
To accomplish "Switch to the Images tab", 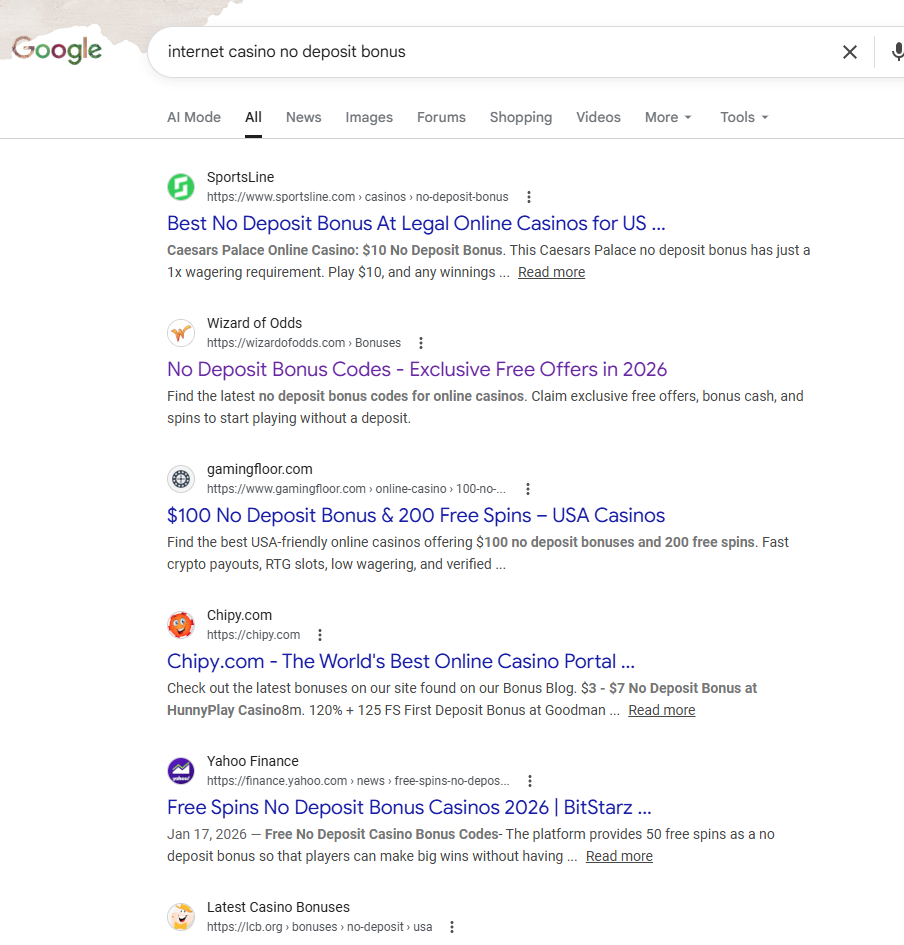I will (x=369, y=117).
